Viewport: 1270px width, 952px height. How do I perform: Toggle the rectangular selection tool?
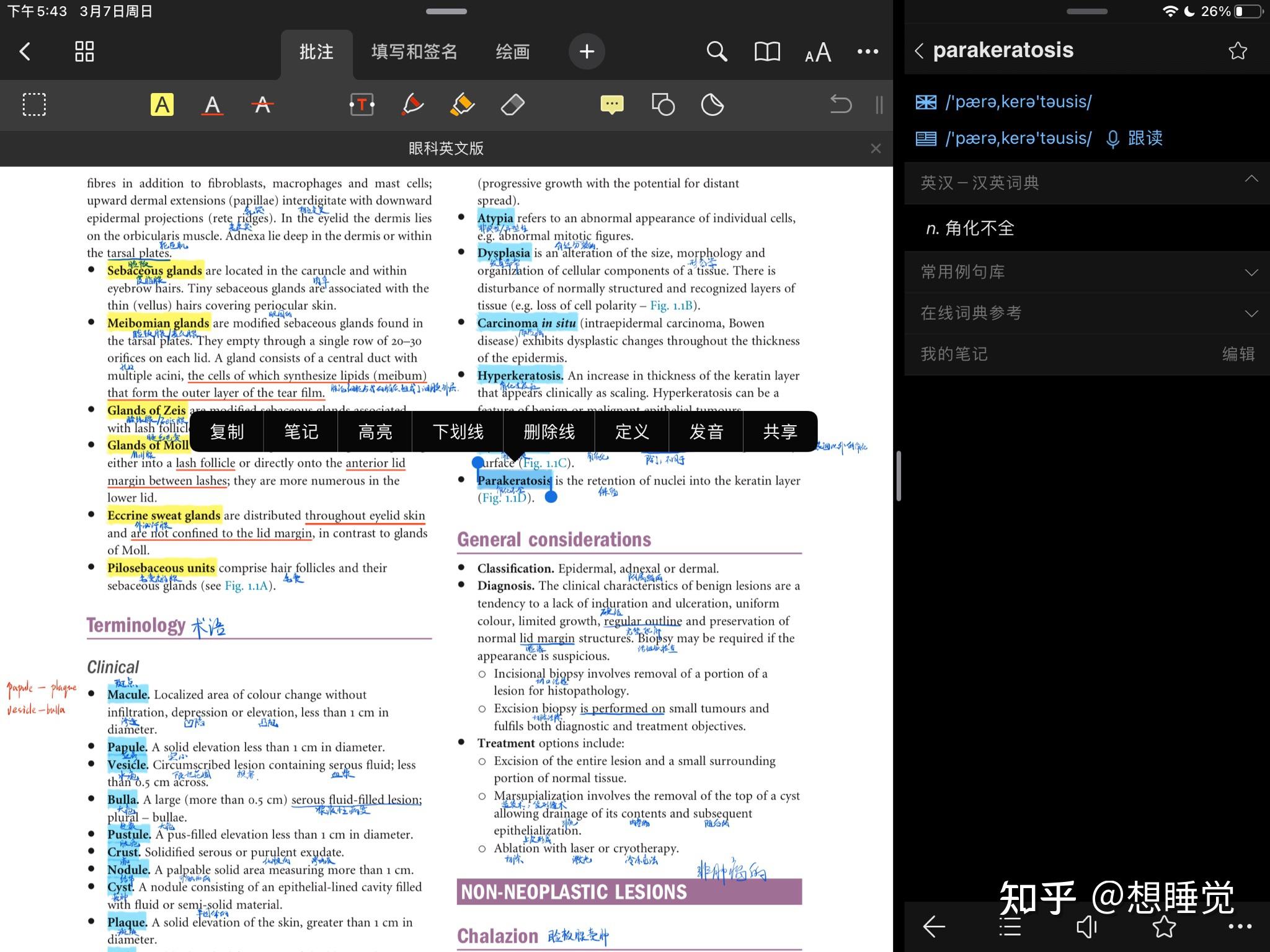pyautogui.click(x=34, y=105)
